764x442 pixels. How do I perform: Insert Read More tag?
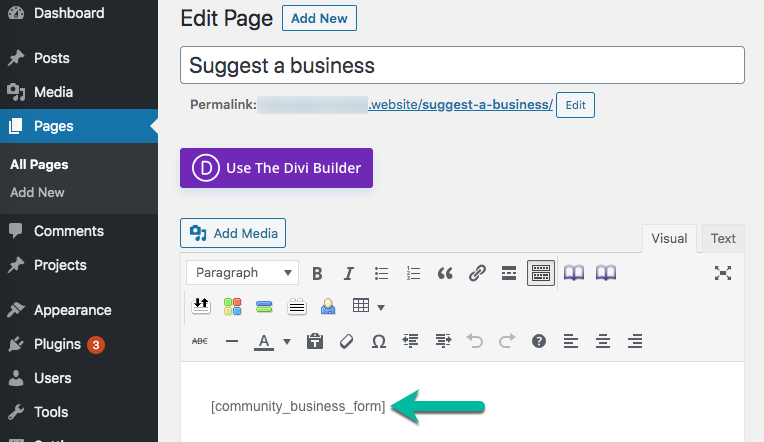coord(509,273)
